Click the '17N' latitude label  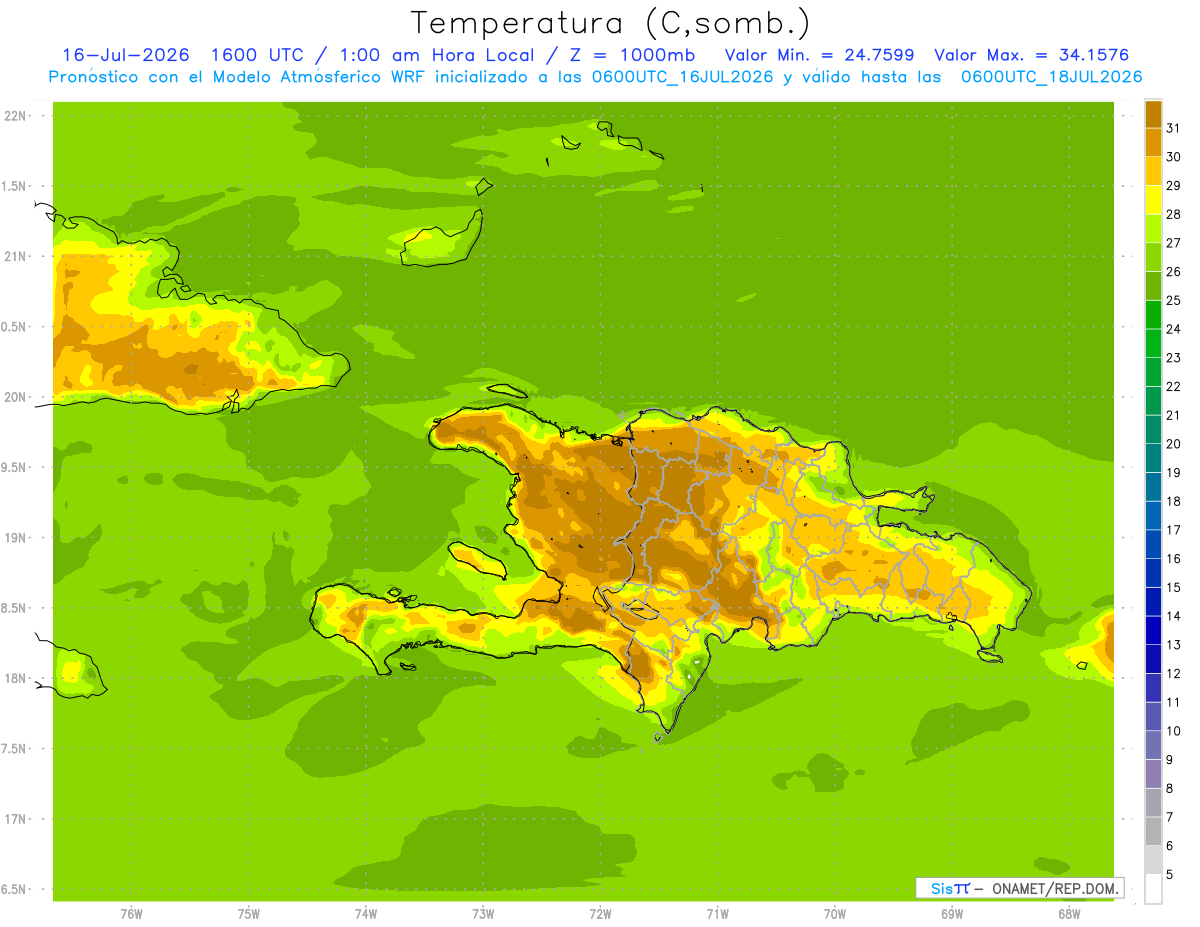pos(15,819)
